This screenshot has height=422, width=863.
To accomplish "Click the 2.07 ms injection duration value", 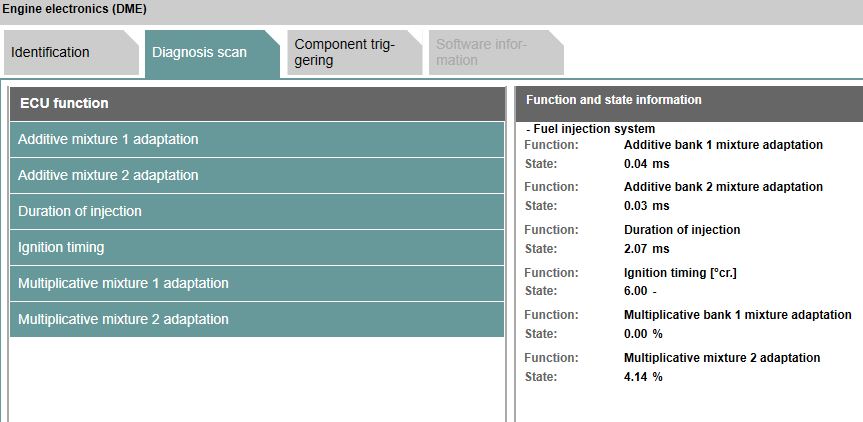I will [x=646, y=249].
